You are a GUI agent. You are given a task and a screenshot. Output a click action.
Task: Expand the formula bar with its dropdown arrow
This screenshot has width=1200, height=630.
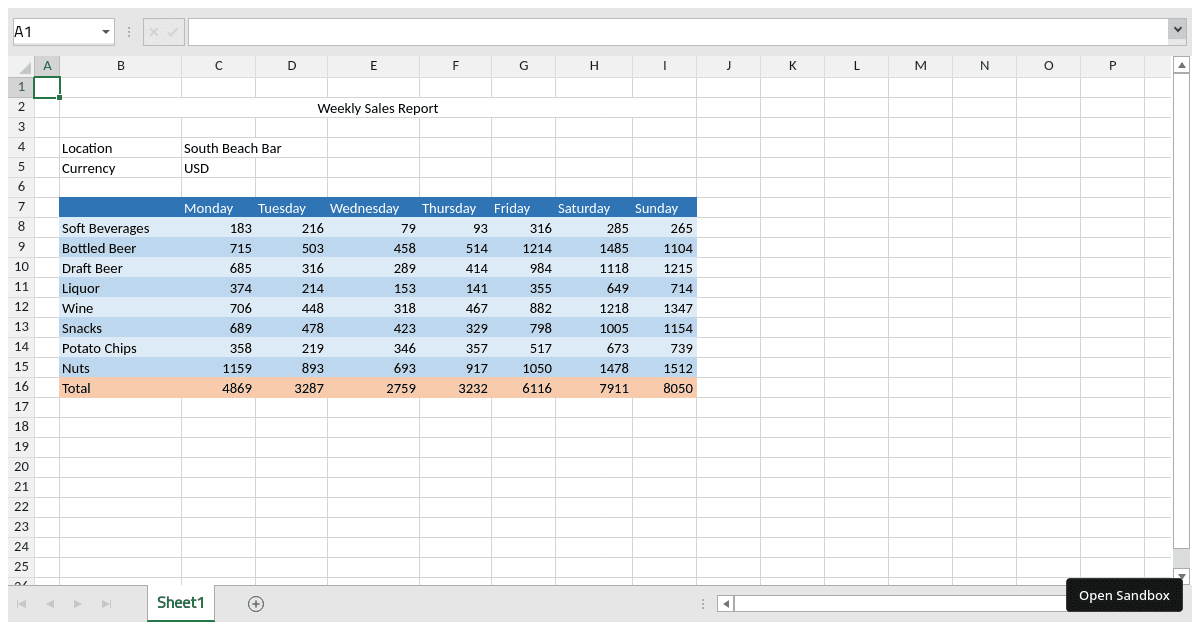[1178, 31]
